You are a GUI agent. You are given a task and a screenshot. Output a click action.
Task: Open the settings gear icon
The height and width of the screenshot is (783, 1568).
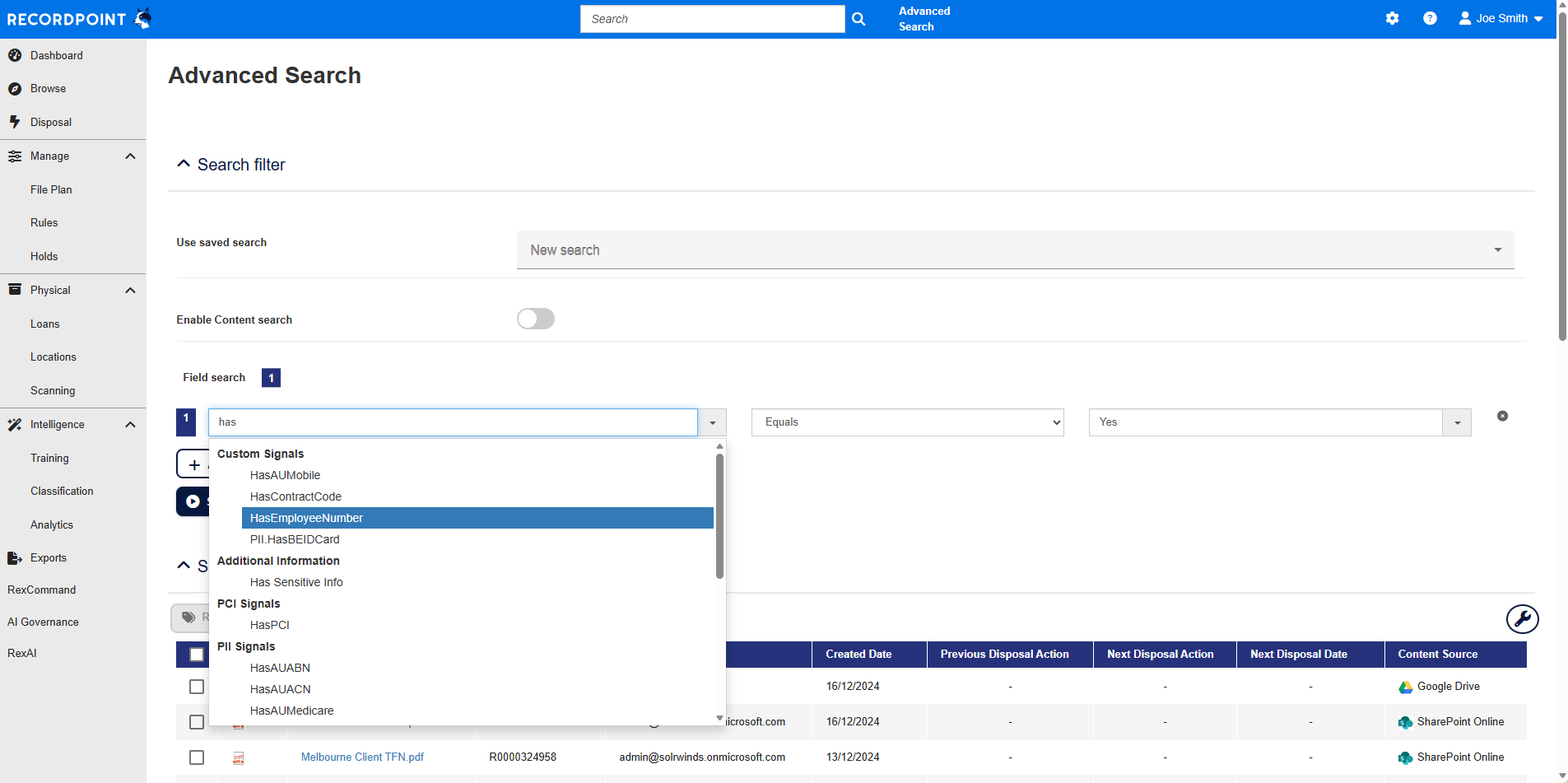[1392, 18]
